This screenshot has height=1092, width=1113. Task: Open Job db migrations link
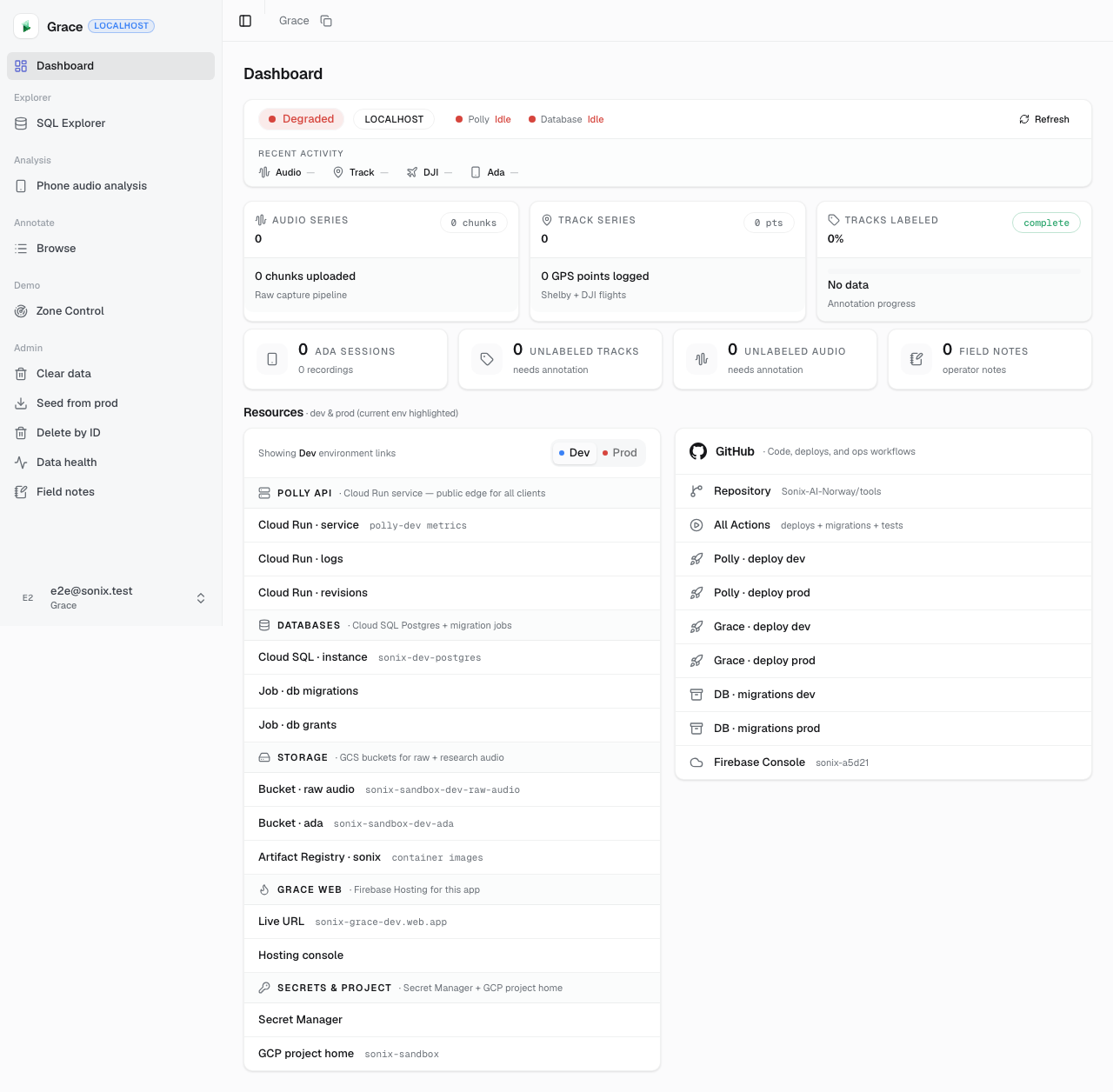(x=452, y=691)
